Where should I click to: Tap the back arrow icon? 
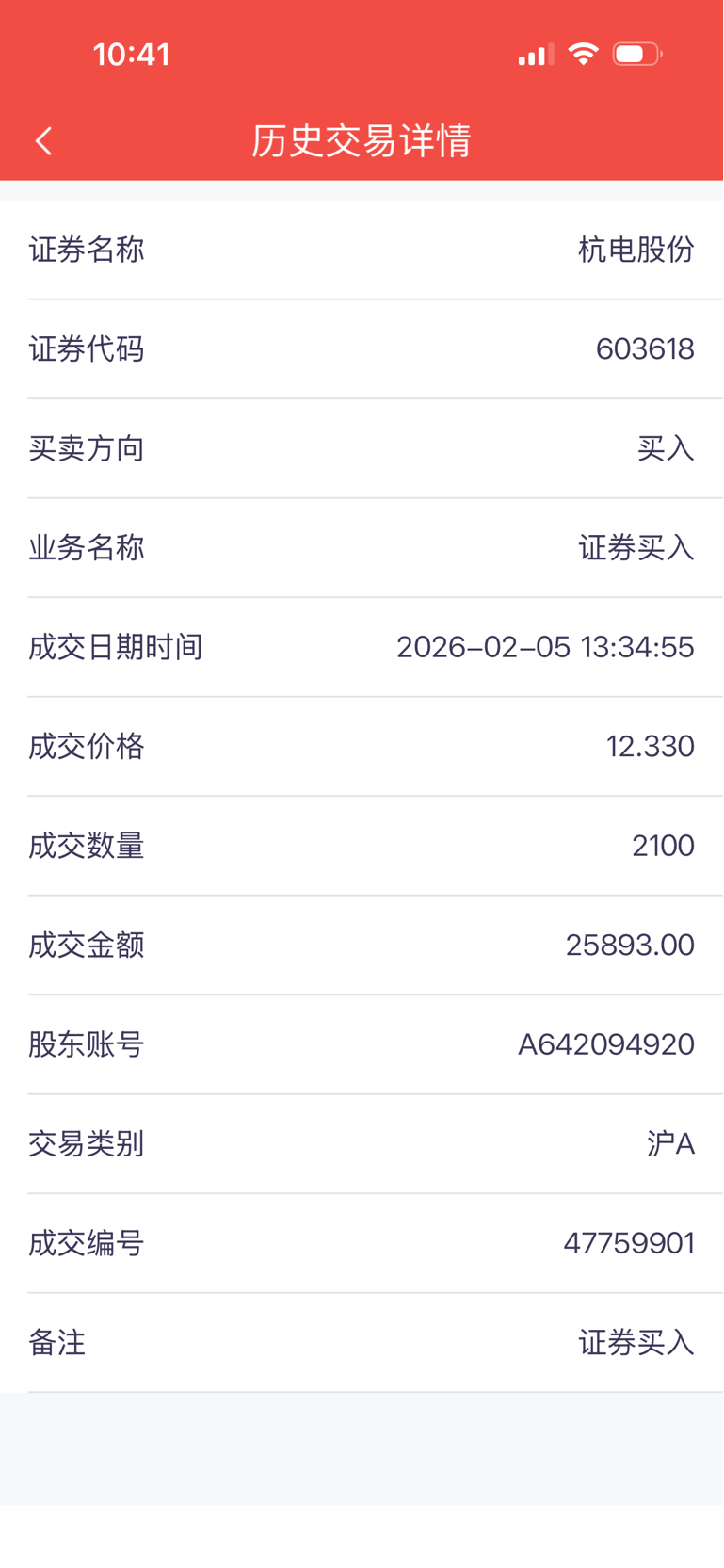(43, 141)
